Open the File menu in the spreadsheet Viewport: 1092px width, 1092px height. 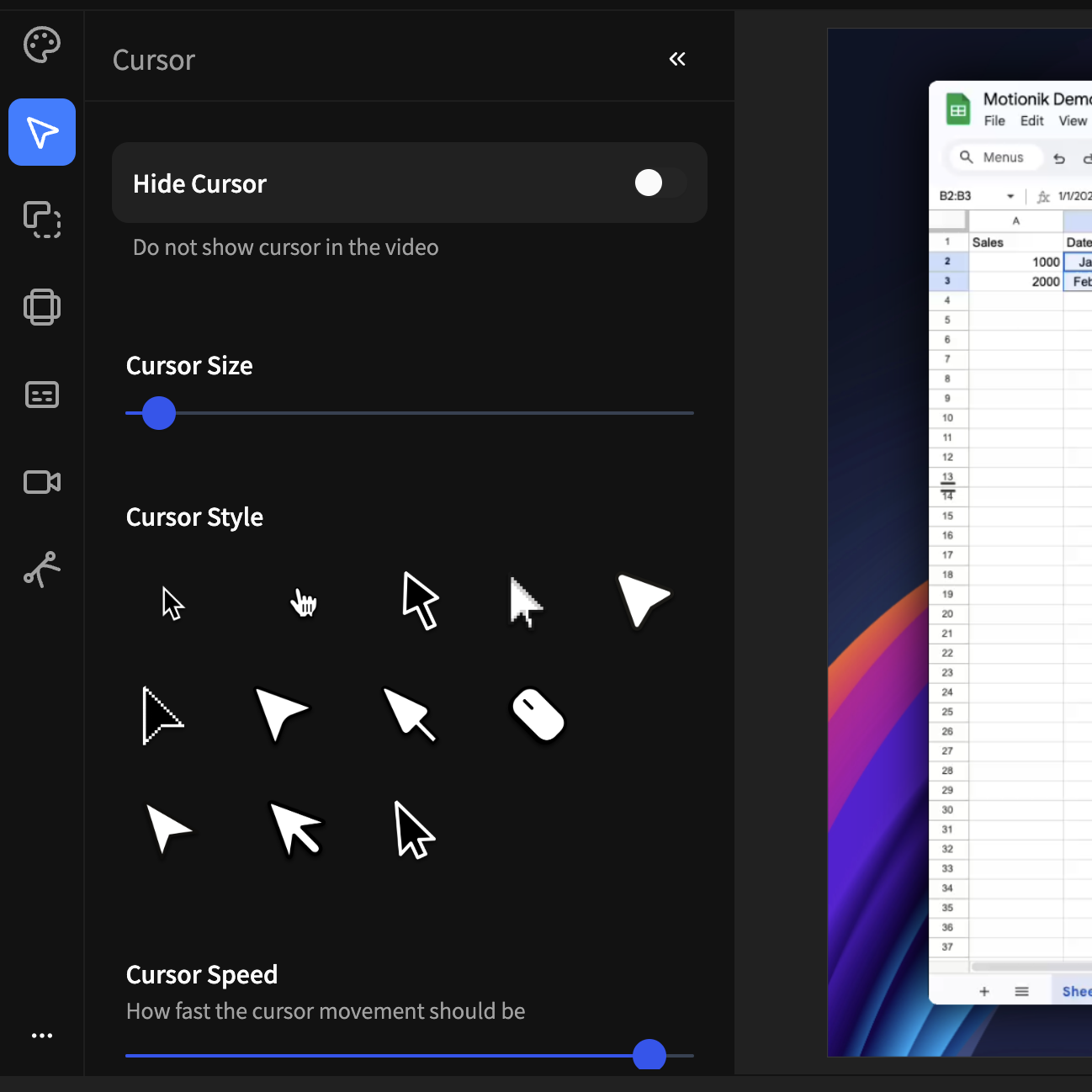pos(994,120)
